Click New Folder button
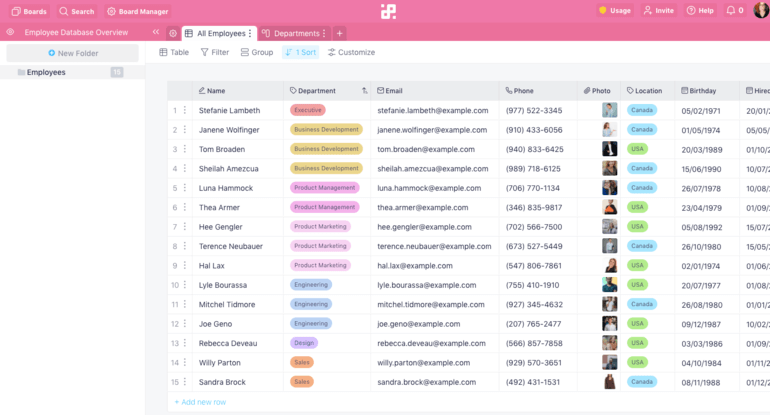The image size is (770, 415). pos(73,53)
